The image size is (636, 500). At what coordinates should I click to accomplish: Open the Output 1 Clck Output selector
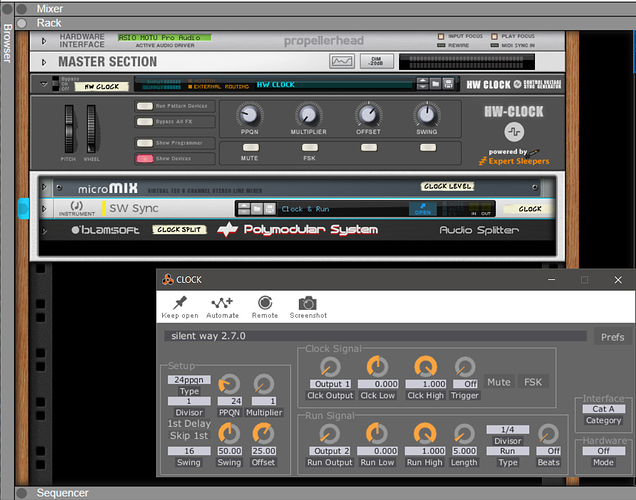coord(330,384)
